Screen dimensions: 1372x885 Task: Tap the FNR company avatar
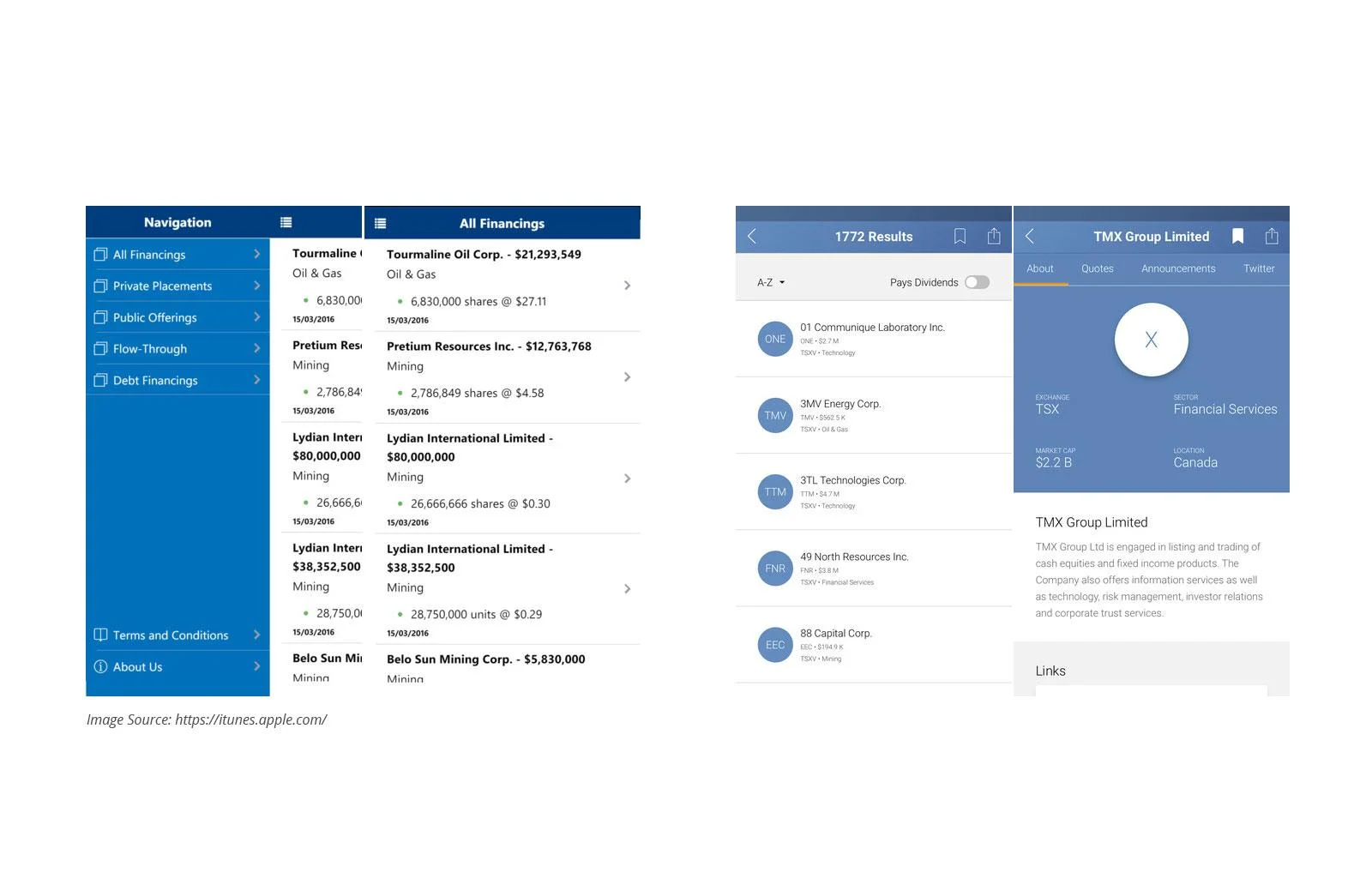pyautogui.click(x=775, y=568)
